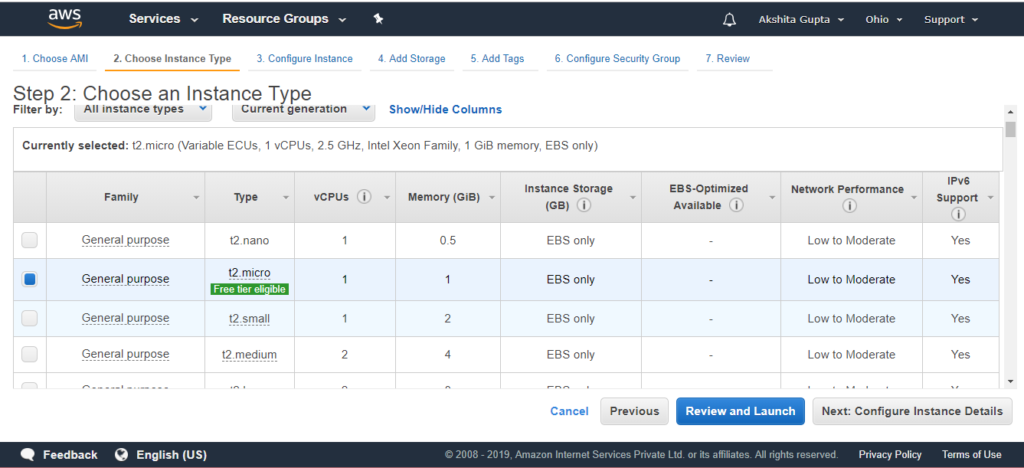This screenshot has width=1024, height=468.
Task: Open the Instance Storage column sort arrow
Action: 632,197
